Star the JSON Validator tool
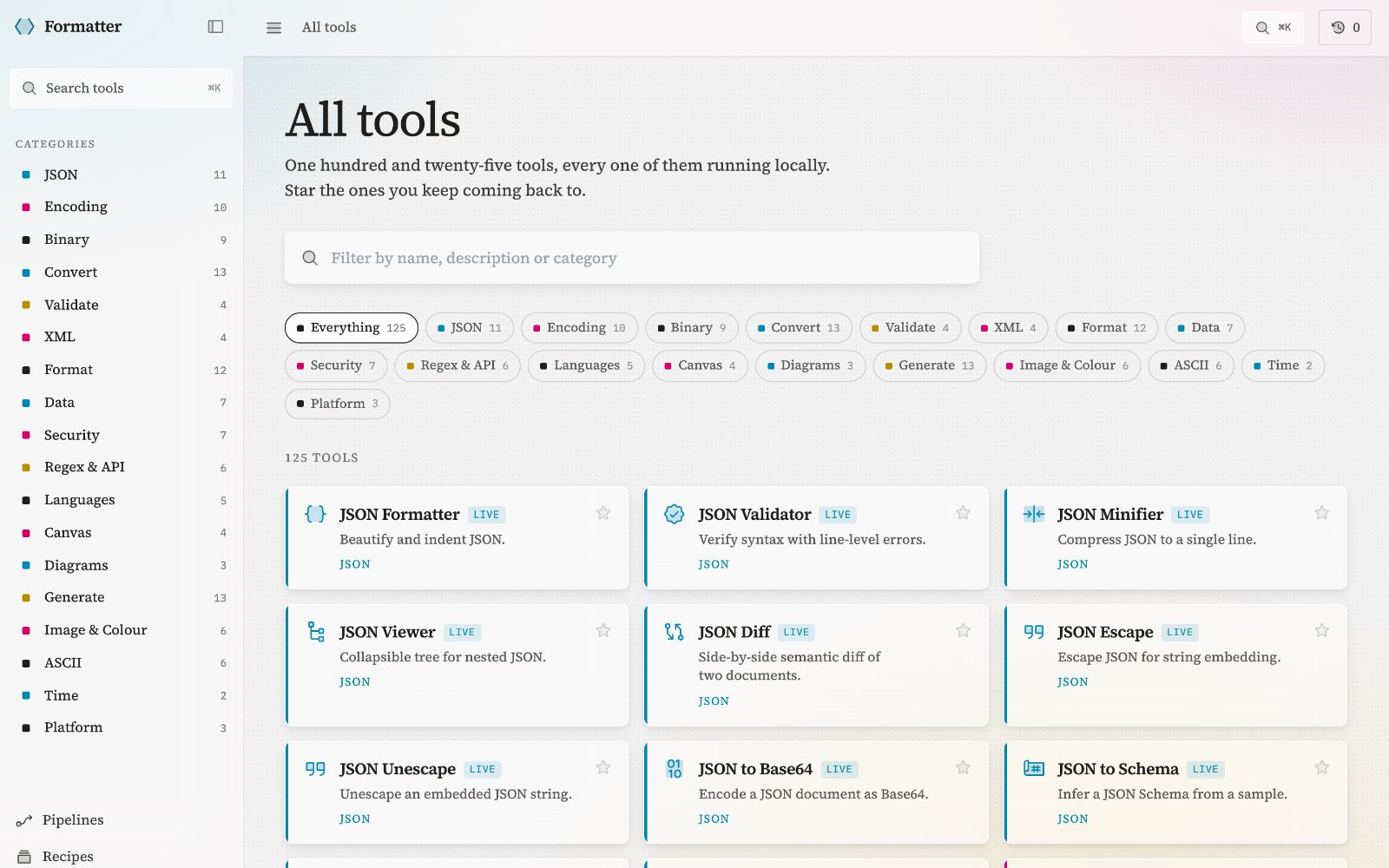The image size is (1389, 868). point(963,513)
